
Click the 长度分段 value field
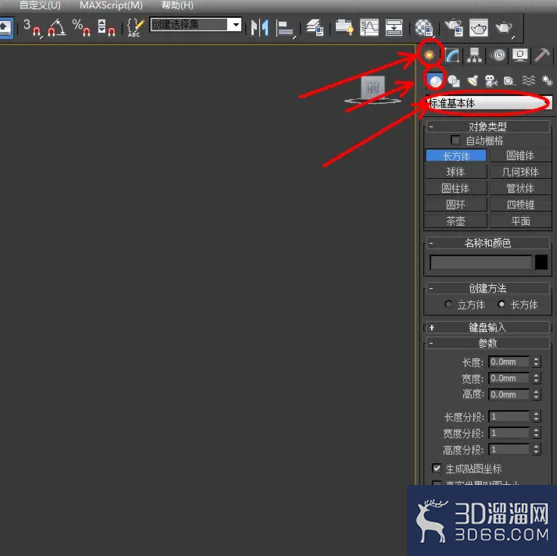coord(509,417)
